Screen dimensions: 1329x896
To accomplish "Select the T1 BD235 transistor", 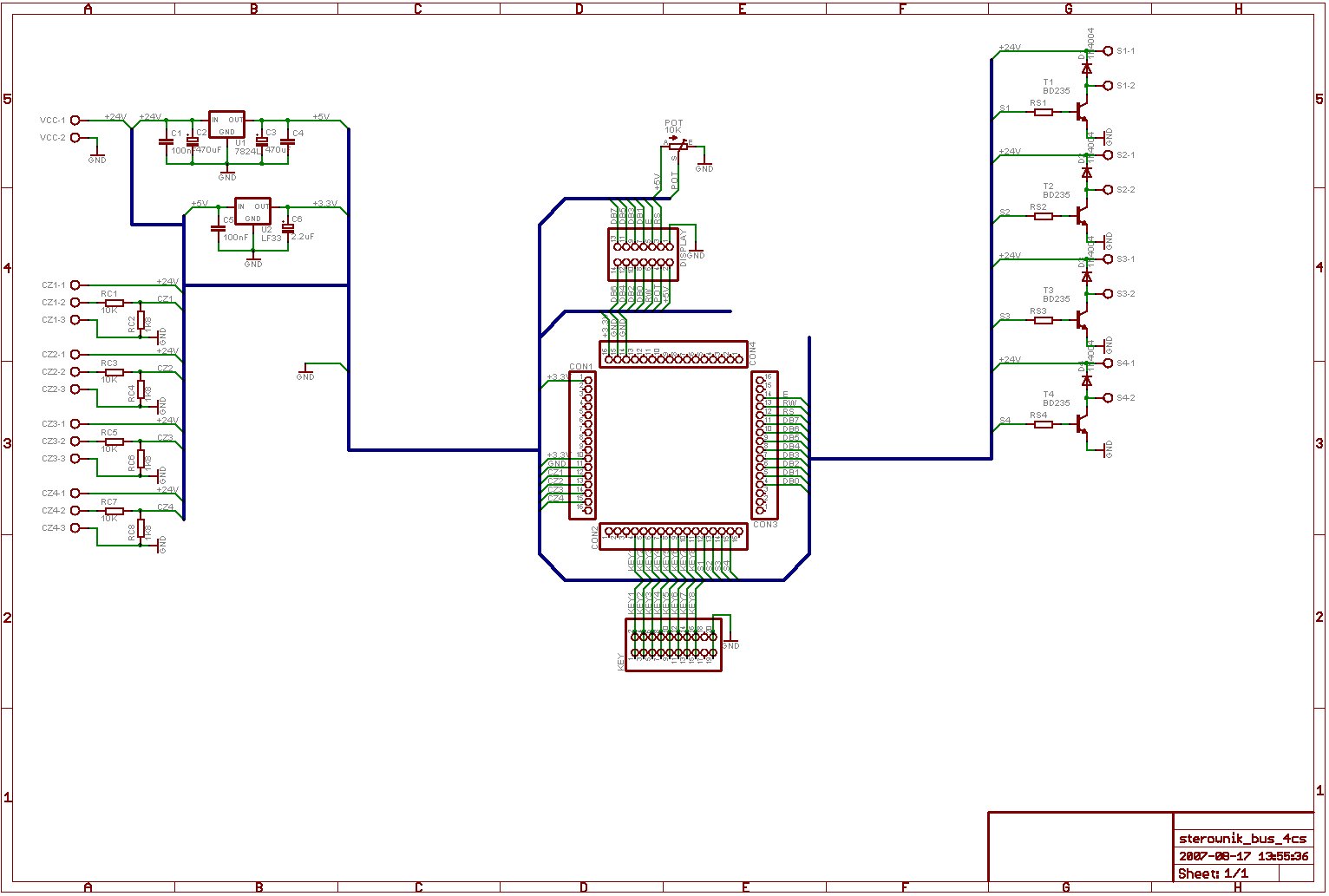I will [1080, 111].
